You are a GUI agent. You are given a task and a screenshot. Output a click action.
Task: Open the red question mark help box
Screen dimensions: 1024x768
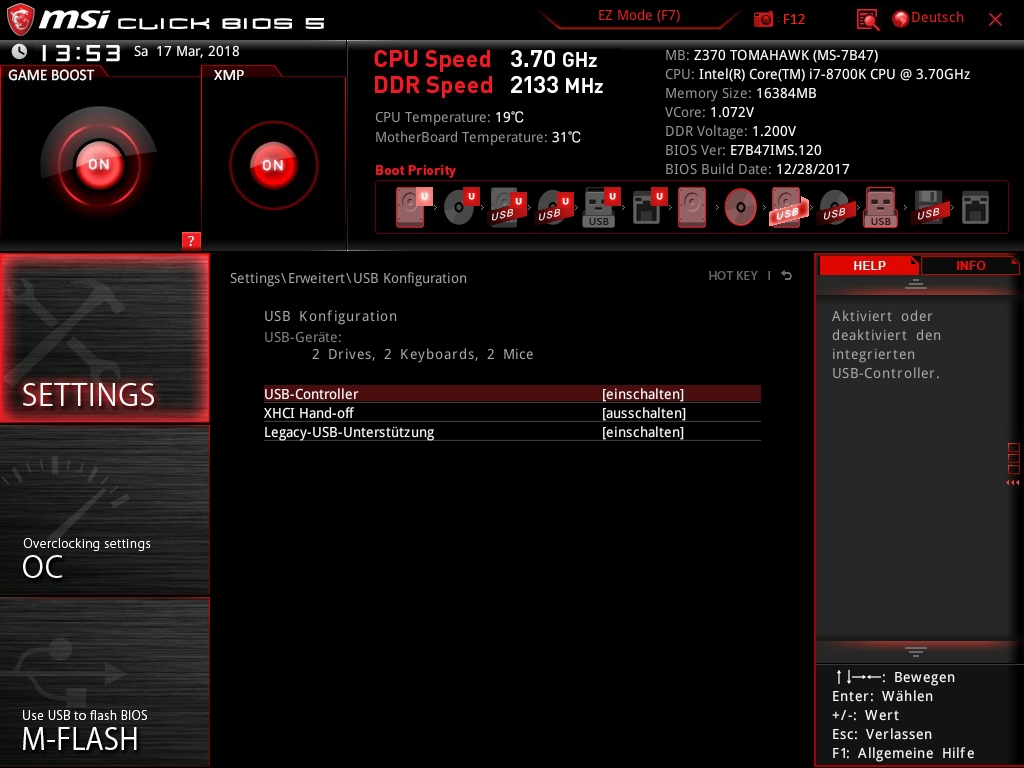tap(191, 240)
